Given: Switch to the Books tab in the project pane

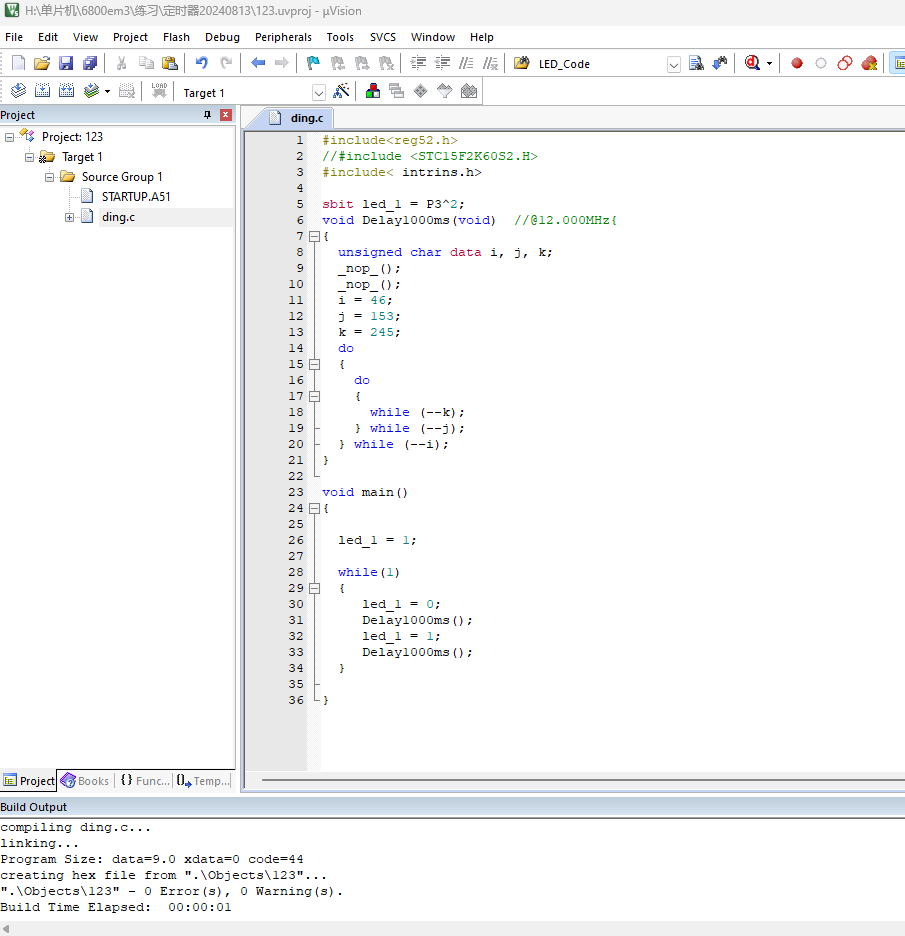Looking at the screenshot, I should (x=85, y=781).
